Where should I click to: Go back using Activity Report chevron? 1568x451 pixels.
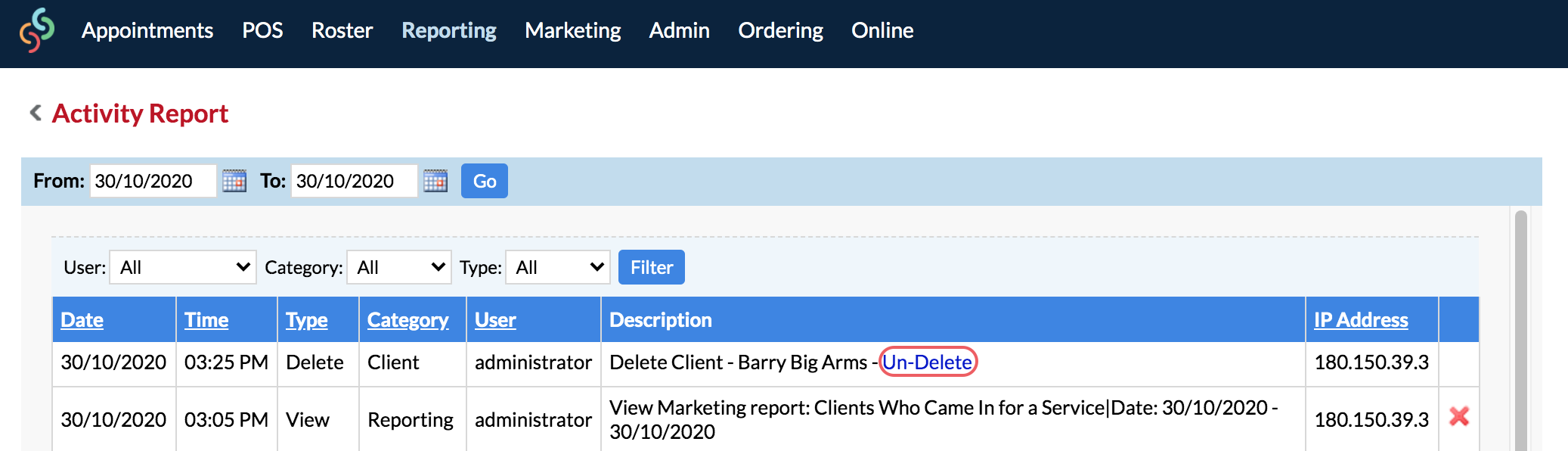point(36,113)
